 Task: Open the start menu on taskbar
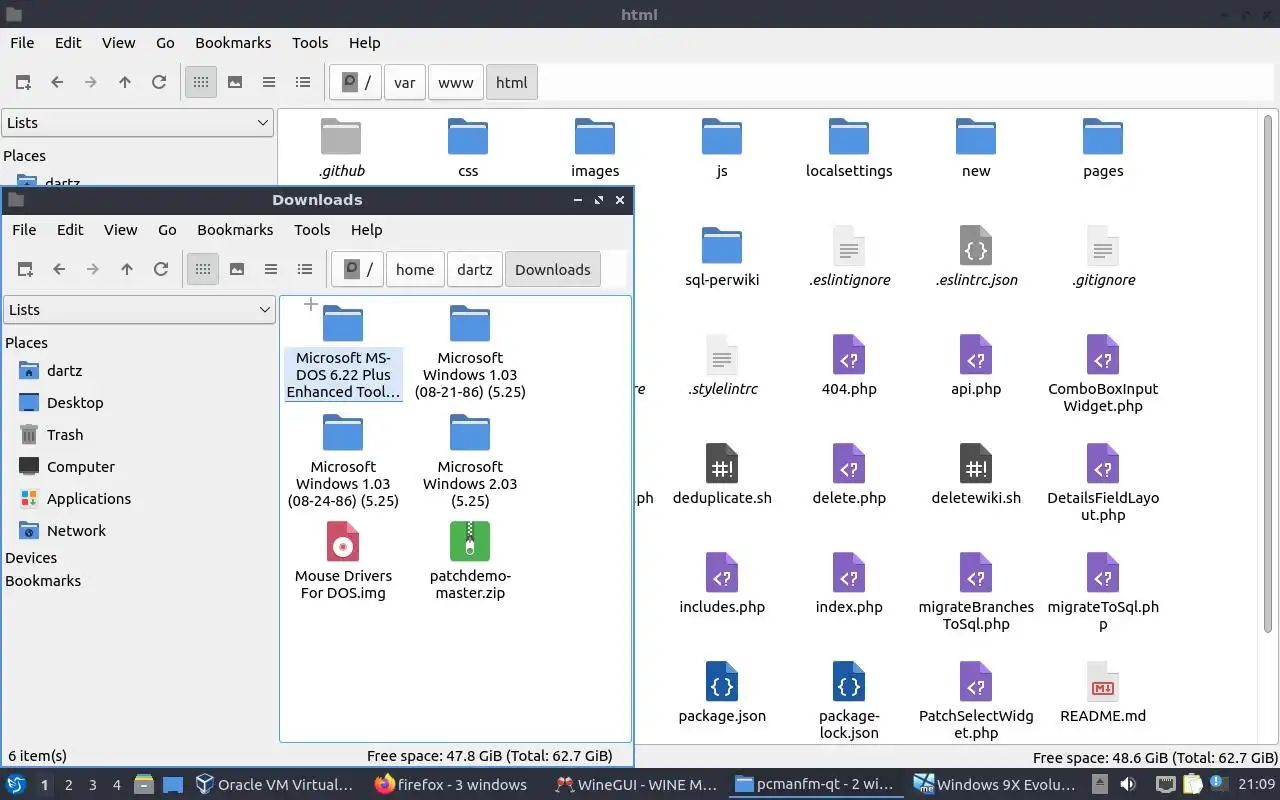[16, 784]
